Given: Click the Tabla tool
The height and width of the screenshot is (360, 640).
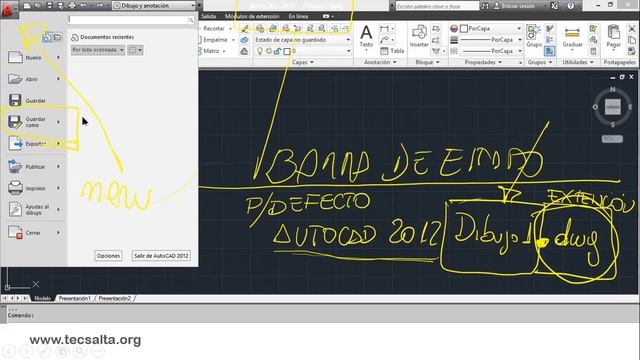Looking at the screenshot, I should click(x=392, y=51).
